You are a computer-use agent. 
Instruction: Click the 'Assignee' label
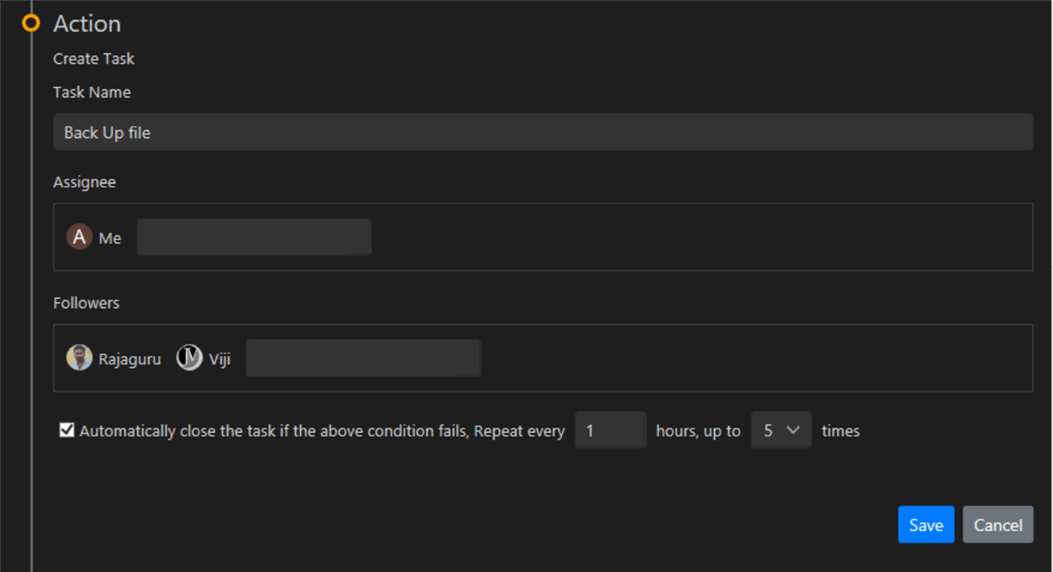click(x=85, y=183)
